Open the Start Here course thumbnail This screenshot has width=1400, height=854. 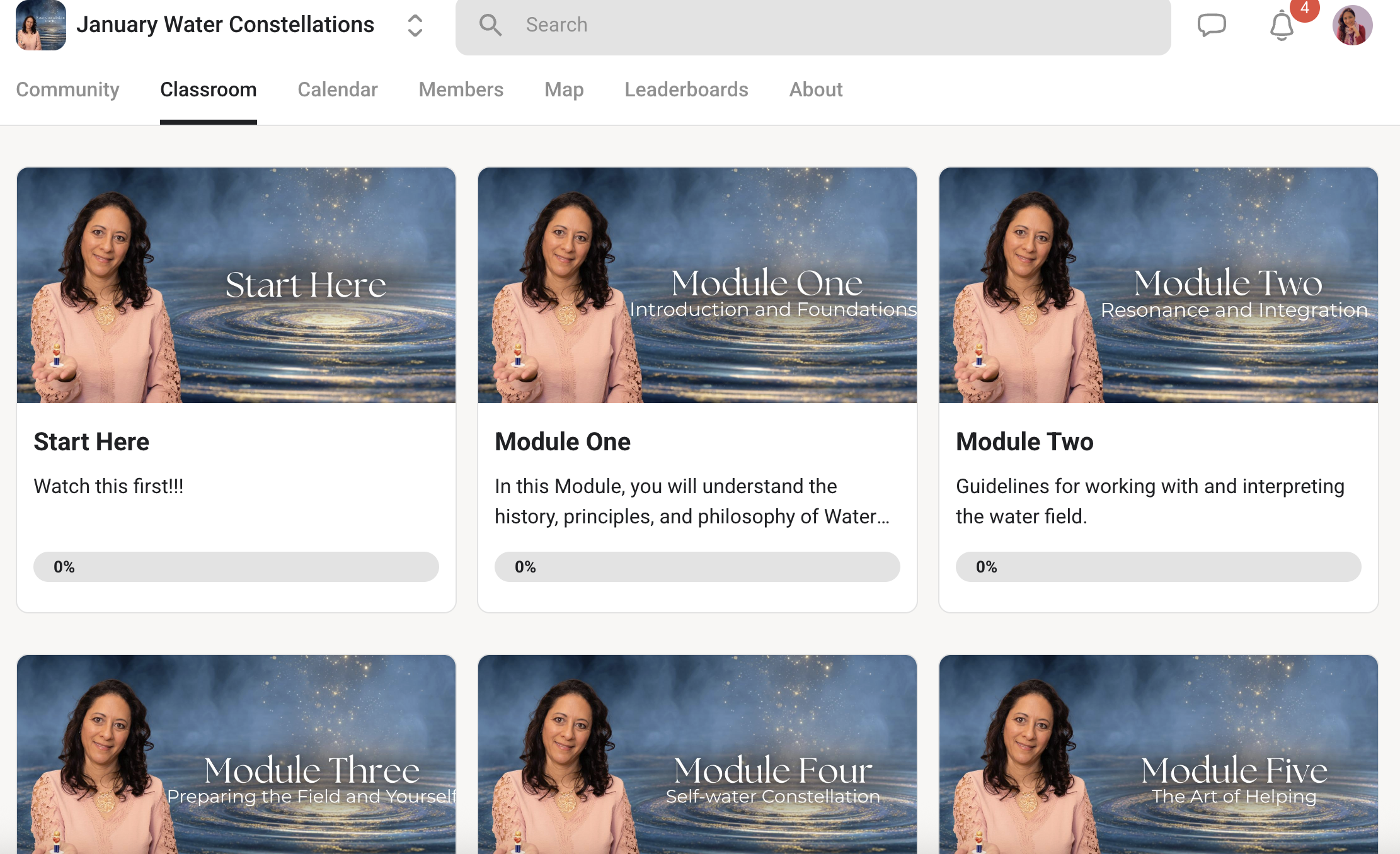(236, 285)
